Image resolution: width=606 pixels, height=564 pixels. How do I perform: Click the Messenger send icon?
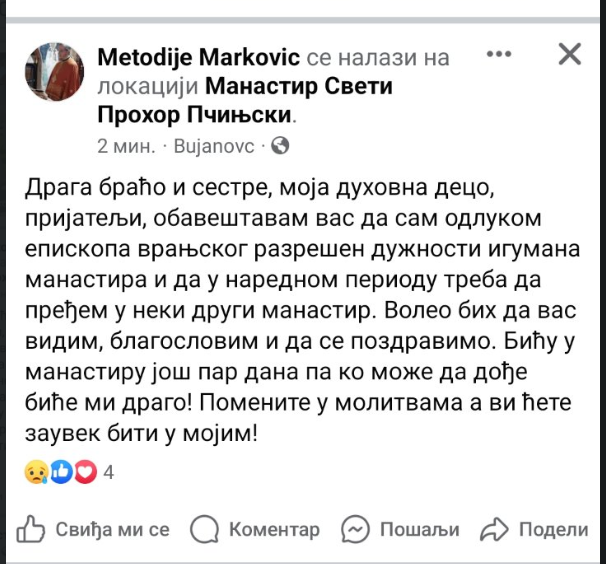coord(355,529)
